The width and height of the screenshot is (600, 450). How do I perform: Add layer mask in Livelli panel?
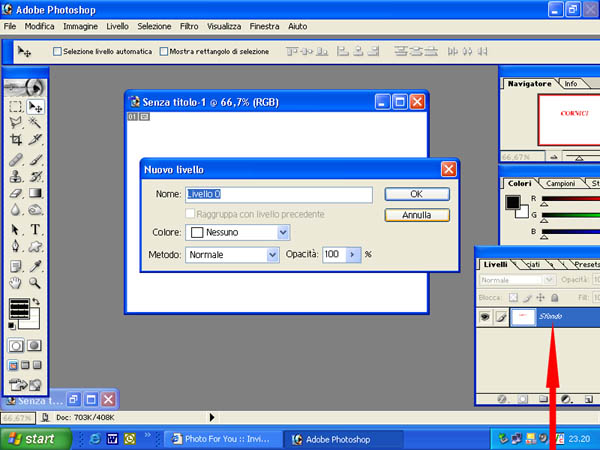pyautogui.click(x=522, y=399)
